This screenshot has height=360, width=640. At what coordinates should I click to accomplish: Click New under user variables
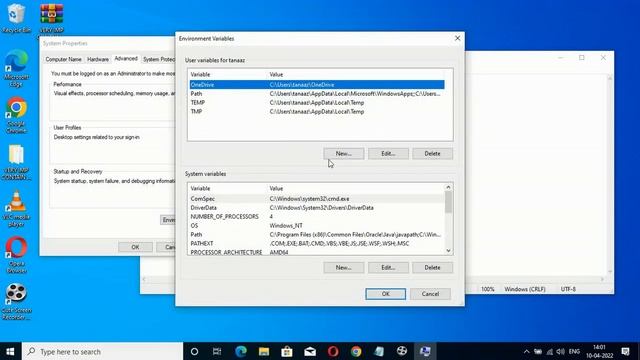[x=344, y=153]
